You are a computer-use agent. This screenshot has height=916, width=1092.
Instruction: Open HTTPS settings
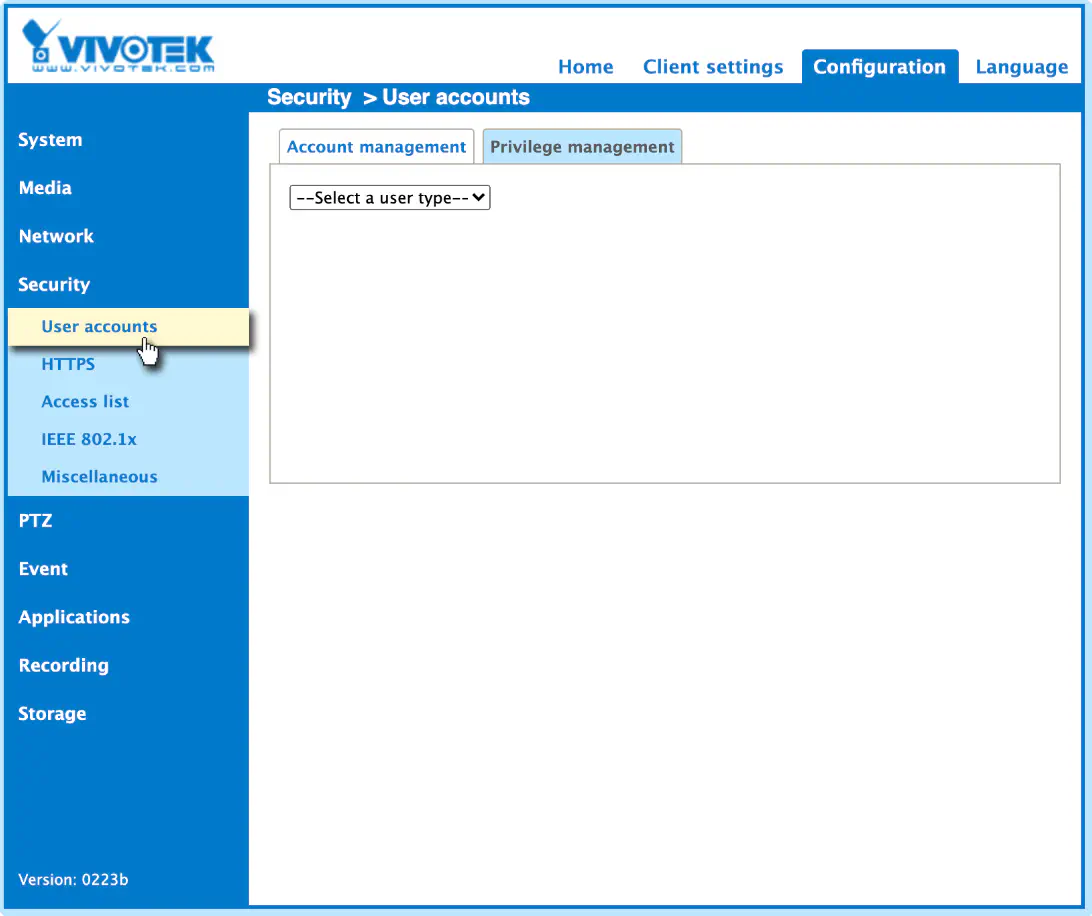pos(68,364)
